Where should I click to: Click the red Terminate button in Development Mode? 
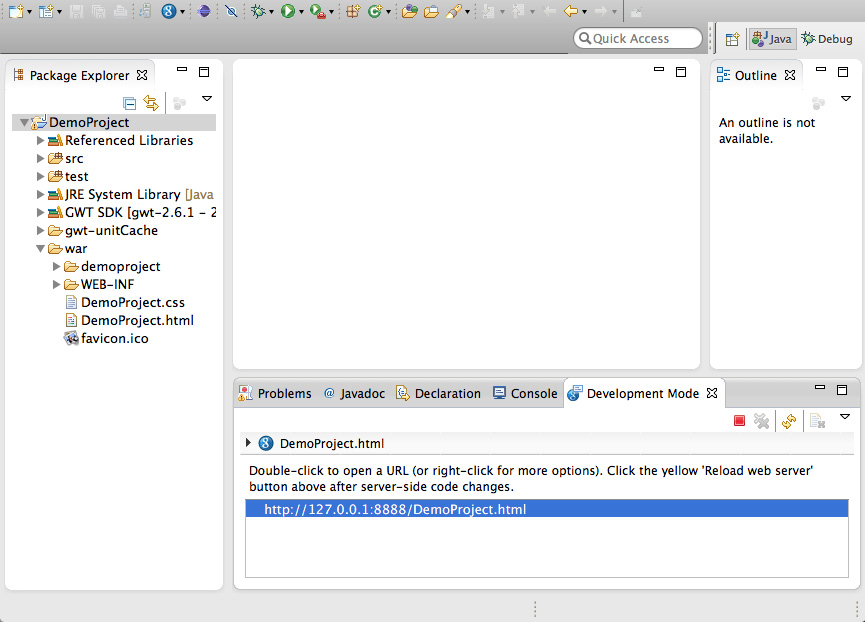(740, 421)
